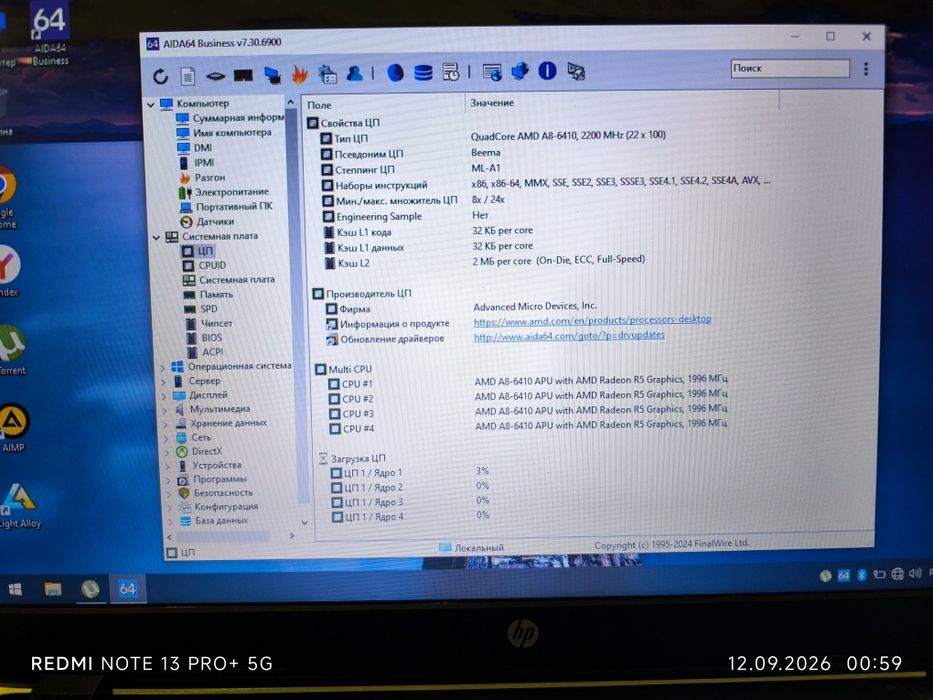The width and height of the screenshot is (933, 700).
Task: Open AIDA64 Business desktop shortcut
Action: 50,35
